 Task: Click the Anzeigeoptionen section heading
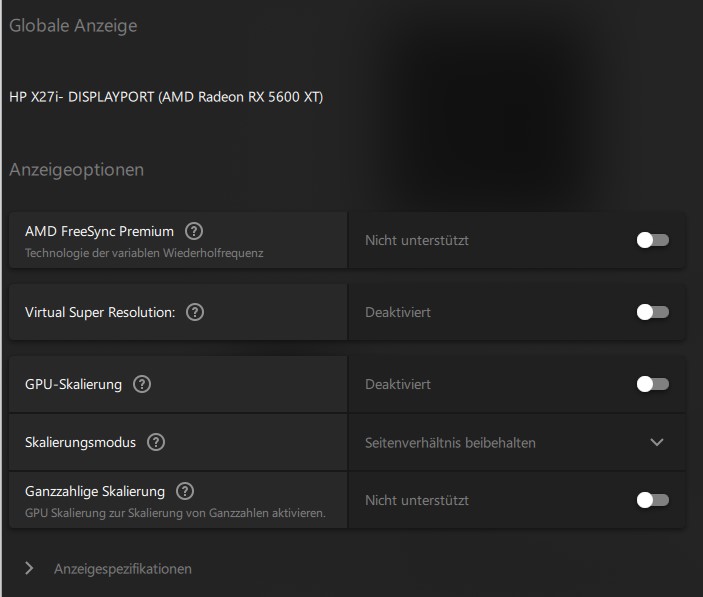pos(77,170)
